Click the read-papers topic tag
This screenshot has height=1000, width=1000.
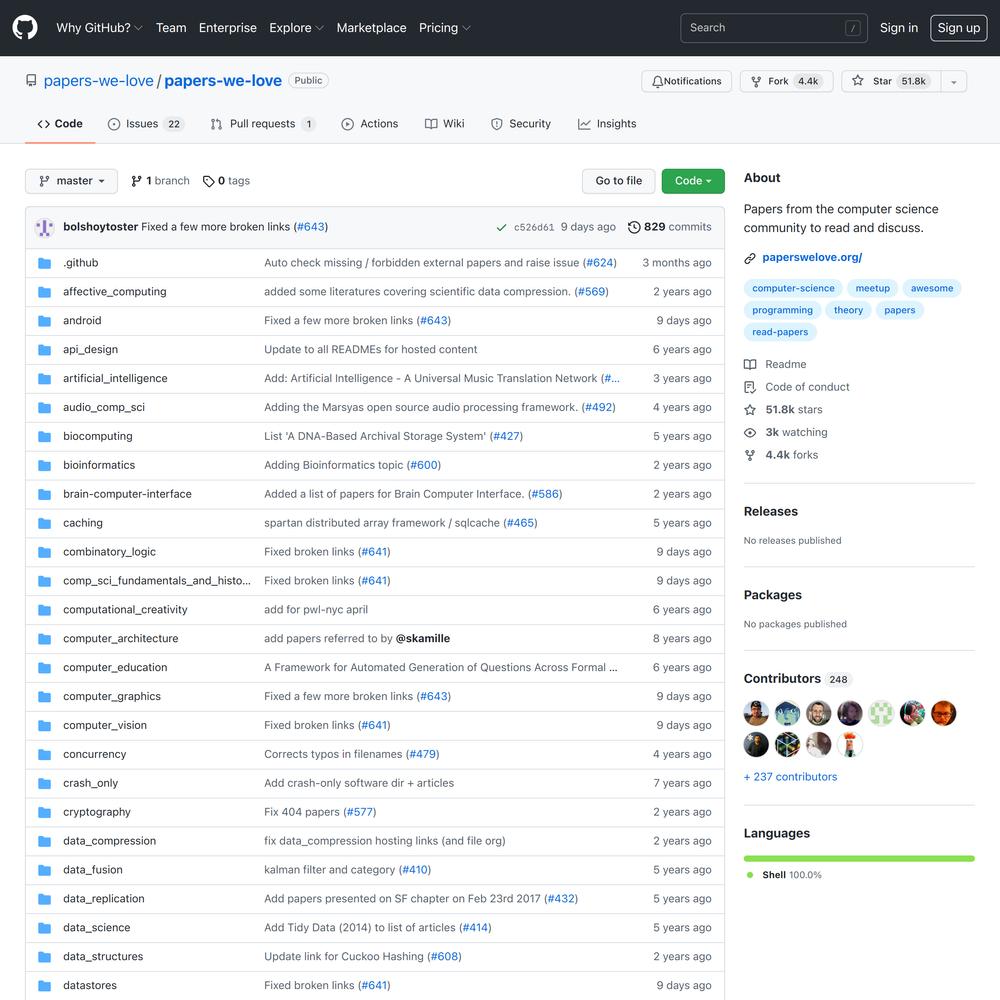pos(779,332)
